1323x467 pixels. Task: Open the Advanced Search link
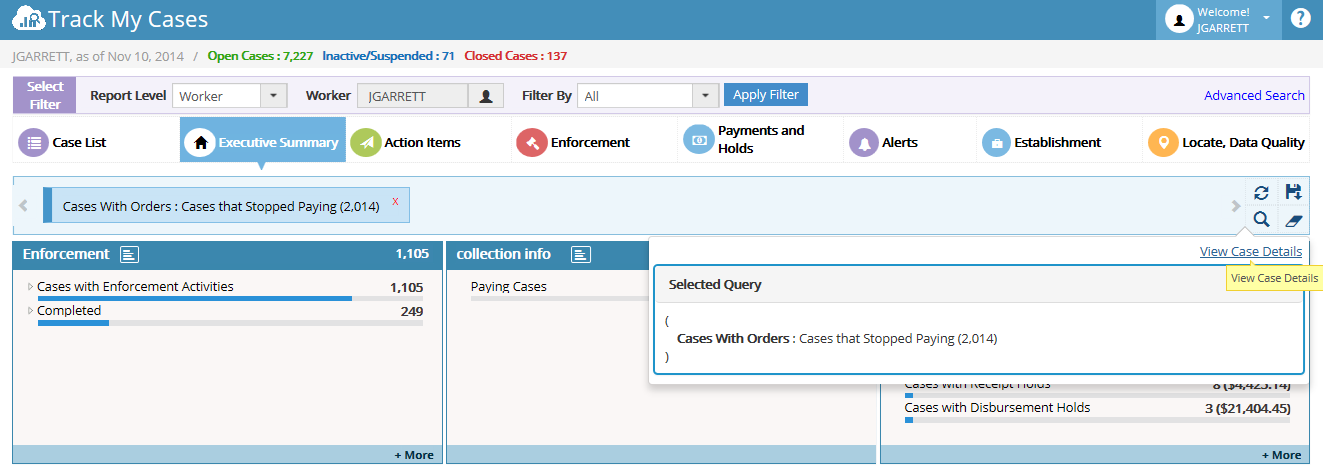1254,96
